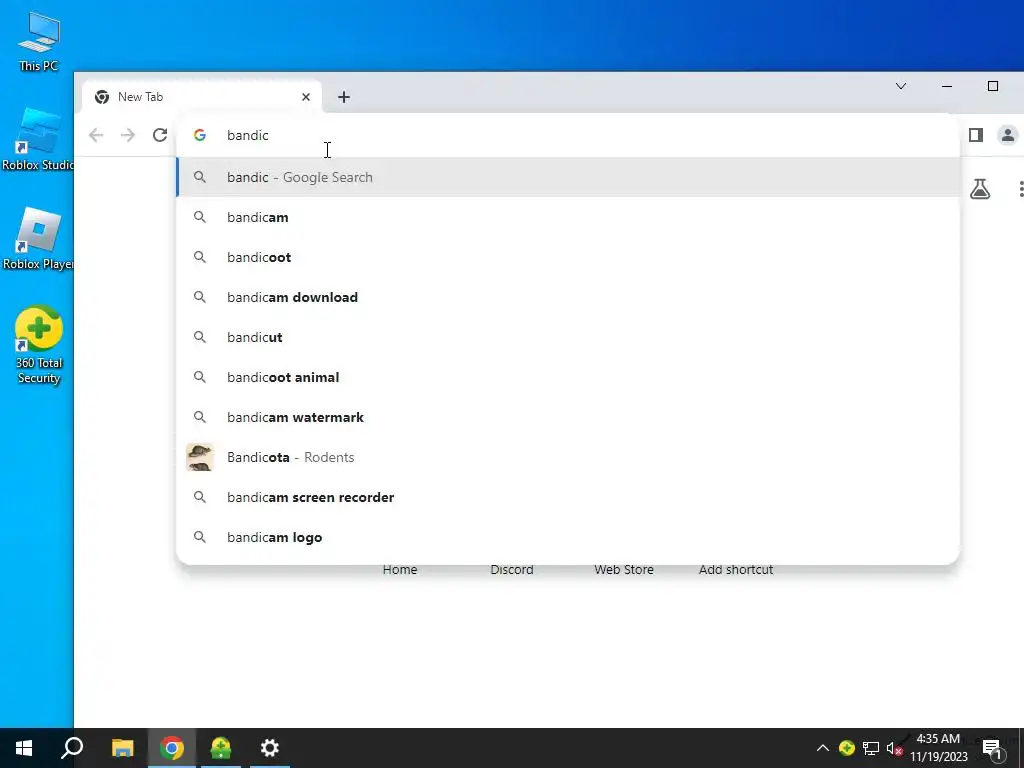Select the New Tab tab
This screenshot has height=768, width=1024.
pyautogui.click(x=202, y=97)
